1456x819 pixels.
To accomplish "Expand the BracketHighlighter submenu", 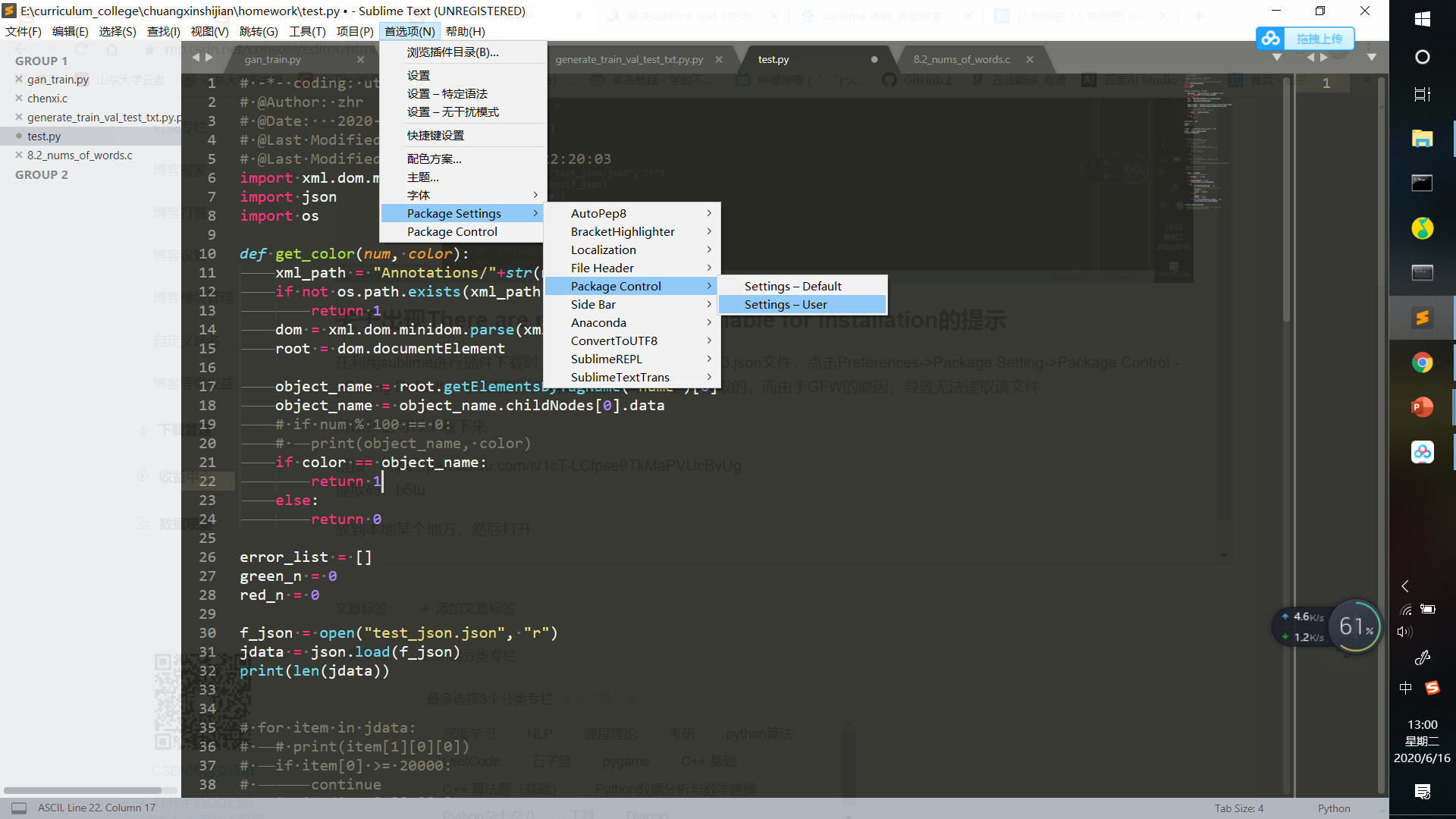I will pos(632,231).
